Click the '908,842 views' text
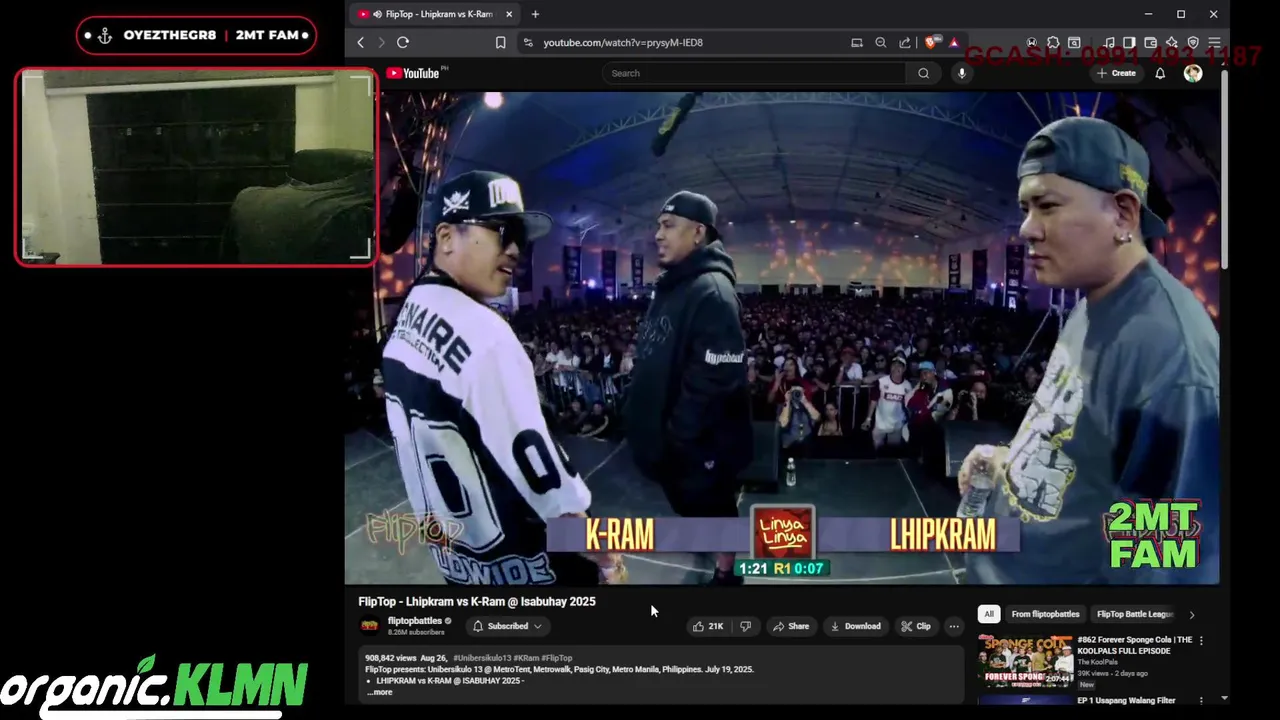Image resolution: width=1280 pixels, height=720 pixels. point(391,658)
